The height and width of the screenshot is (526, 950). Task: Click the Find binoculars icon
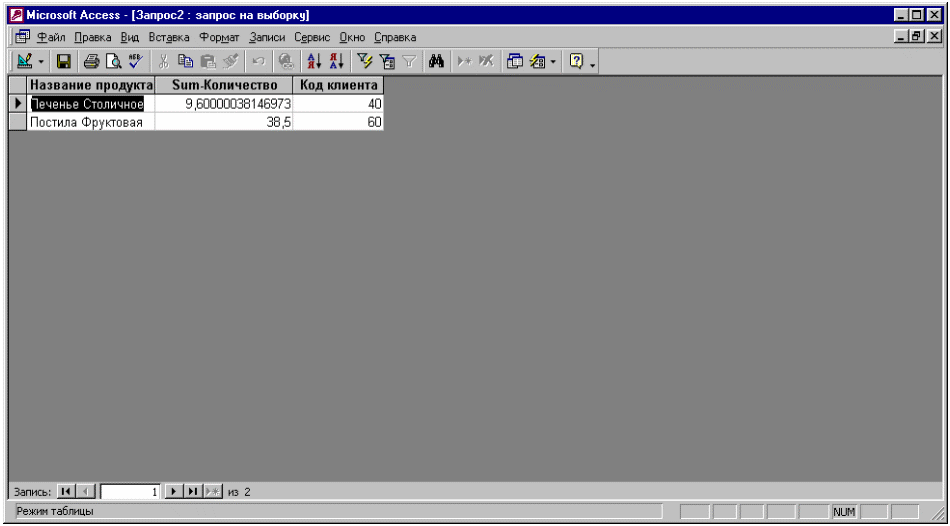[436, 61]
